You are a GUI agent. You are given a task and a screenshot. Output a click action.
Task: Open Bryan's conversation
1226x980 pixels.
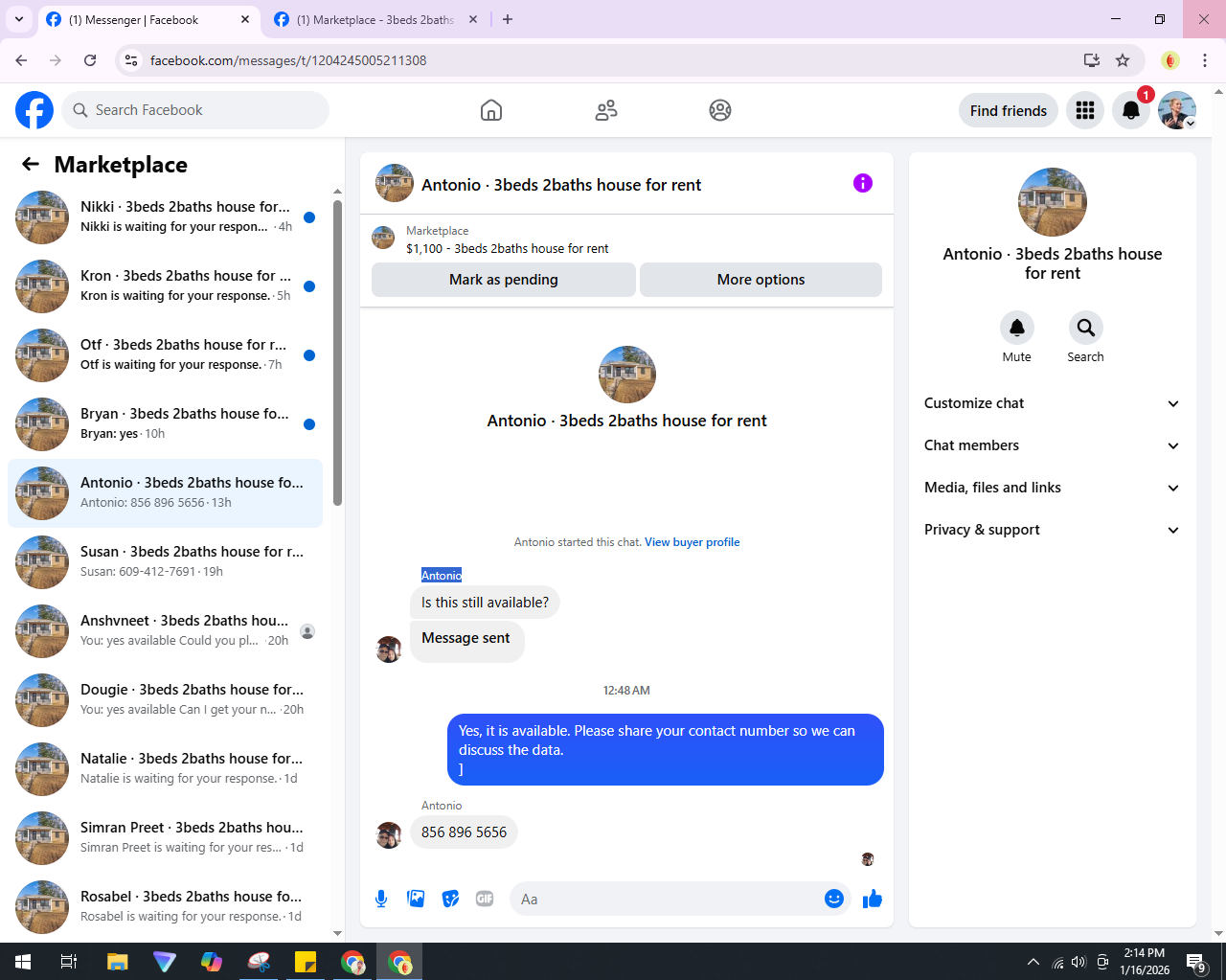click(165, 424)
